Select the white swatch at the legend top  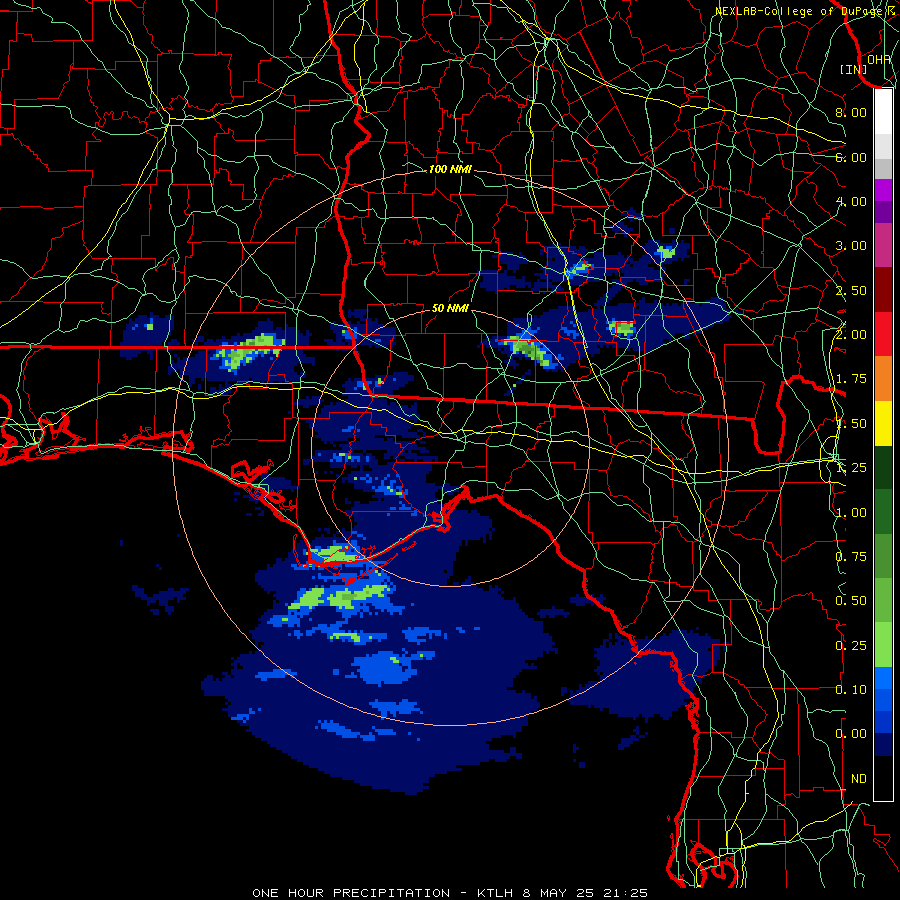[x=883, y=112]
